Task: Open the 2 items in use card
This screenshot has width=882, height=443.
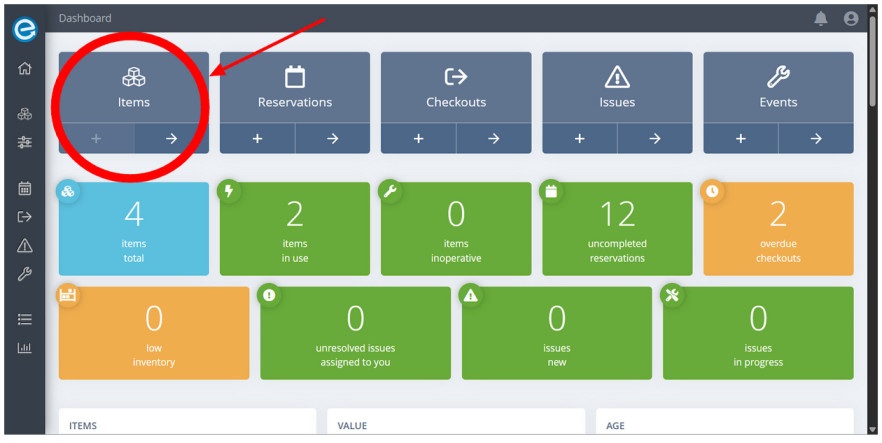Action: 295,229
